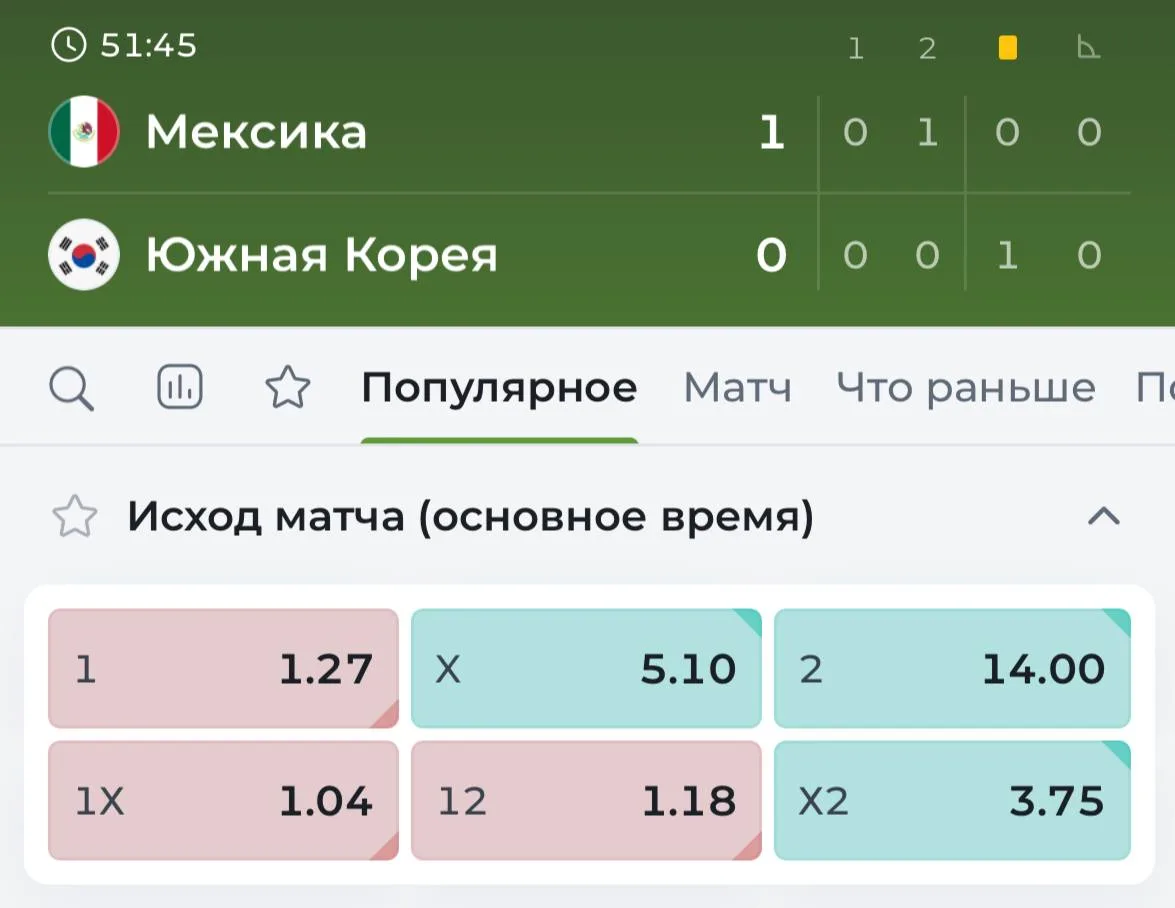Open the match statistics chart icon
Screen dimensions: 1175x908
[x=180, y=387]
